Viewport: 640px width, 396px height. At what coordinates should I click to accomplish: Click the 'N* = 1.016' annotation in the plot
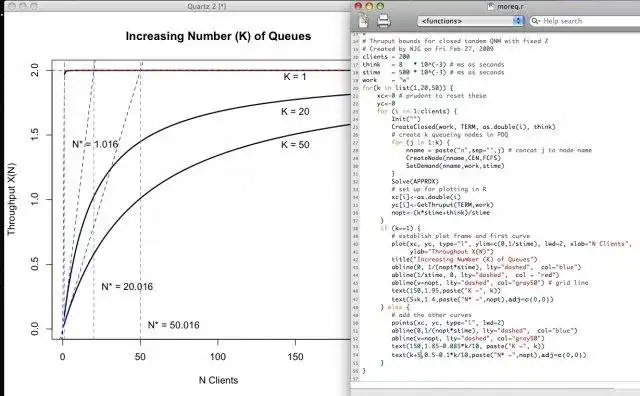tap(95, 145)
